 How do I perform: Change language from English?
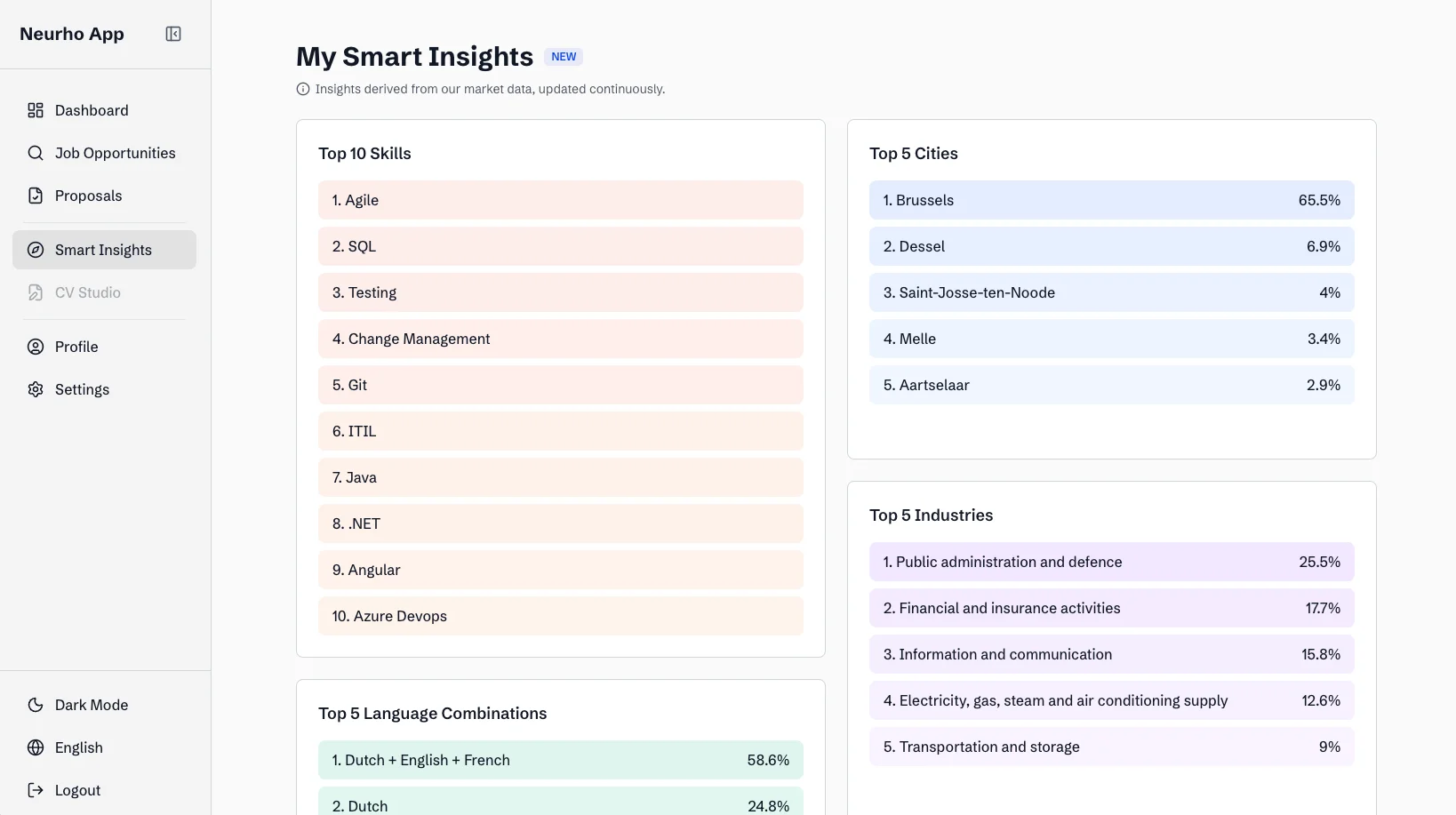(x=105, y=747)
